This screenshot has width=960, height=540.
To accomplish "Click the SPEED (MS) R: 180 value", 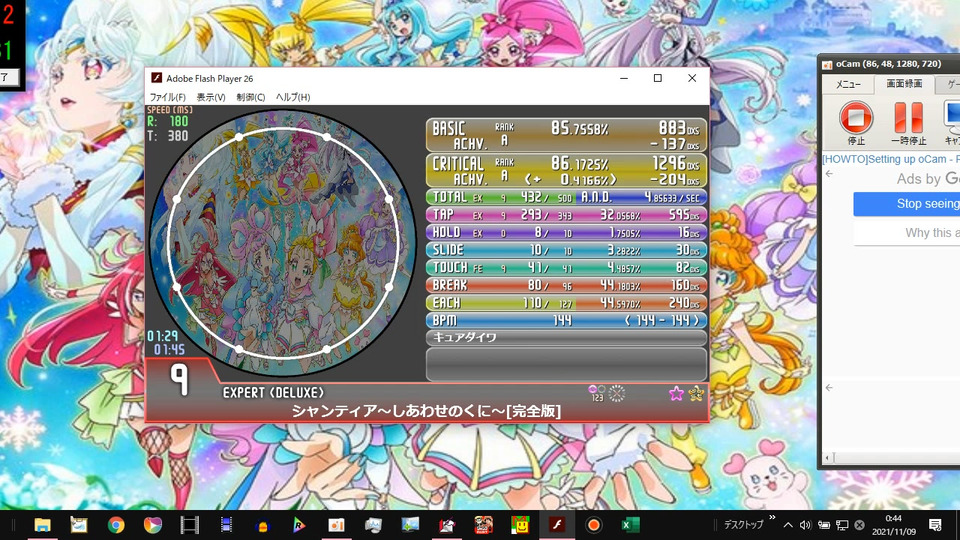I will [x=168, y=121].
